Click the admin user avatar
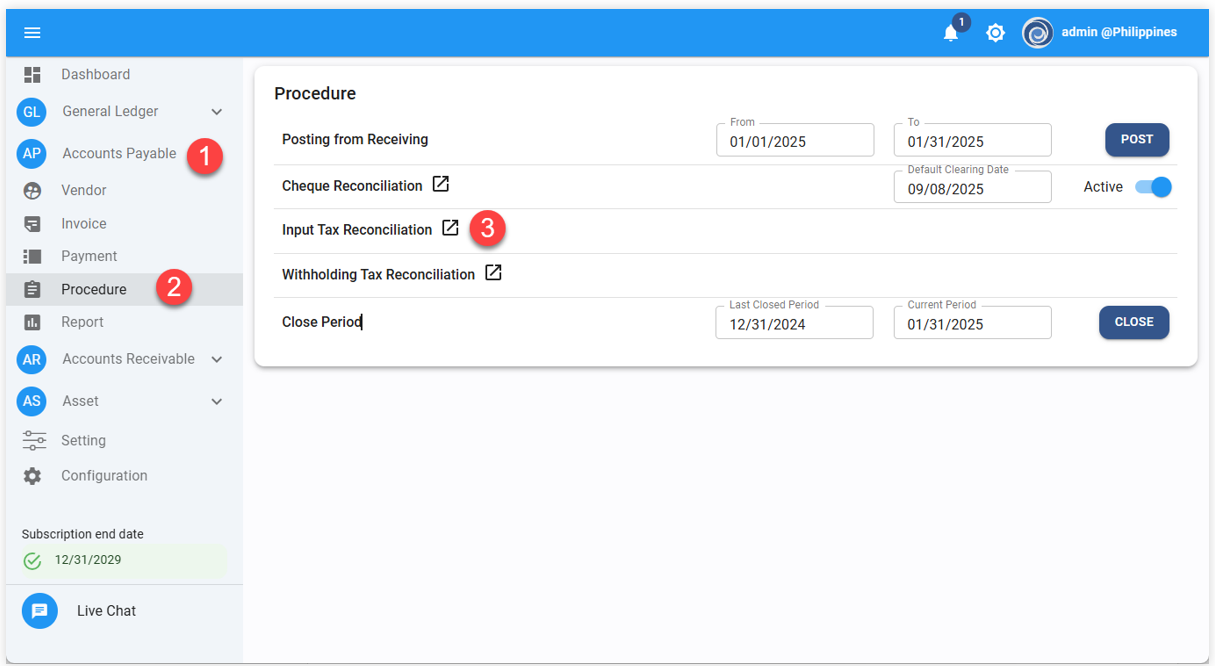 click(1037, 33)
